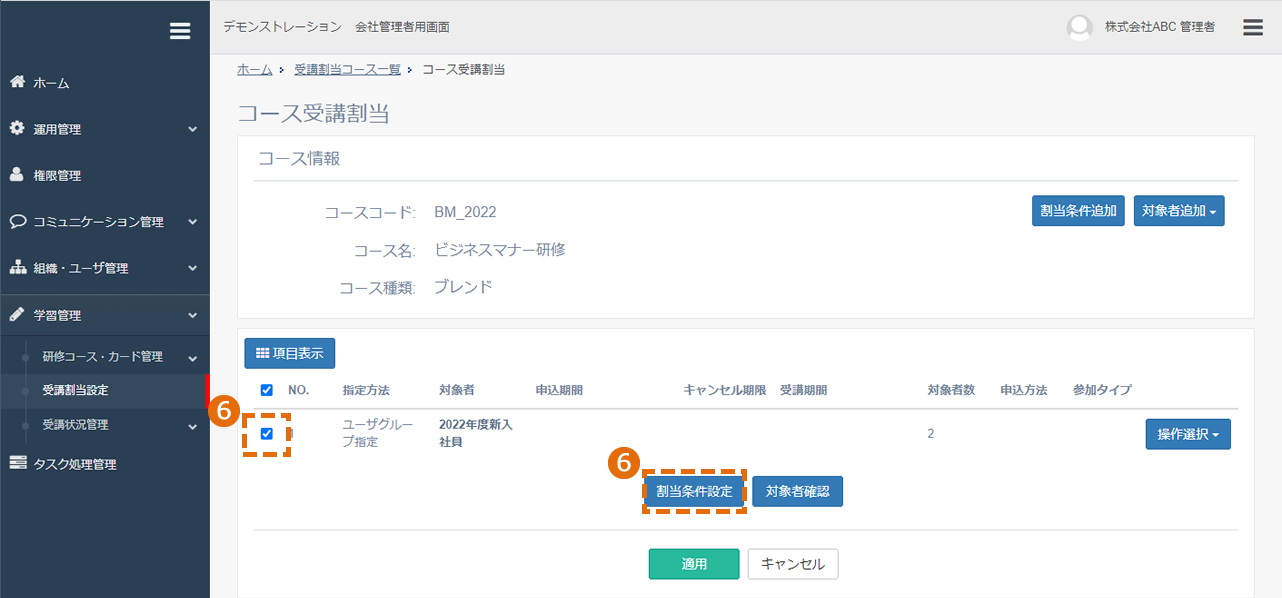Screen dimensions: 1282x598
Task: Click the 株式会社ABC 管理者 user name
Action: (x=1160, y=28)
